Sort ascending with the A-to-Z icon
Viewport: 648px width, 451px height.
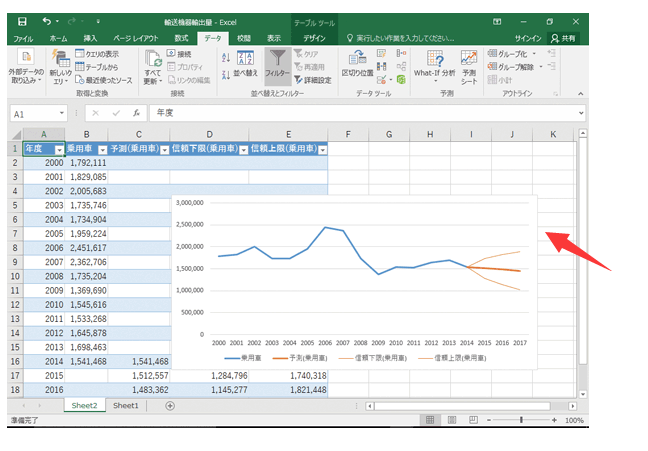click(x=226, y=57)
